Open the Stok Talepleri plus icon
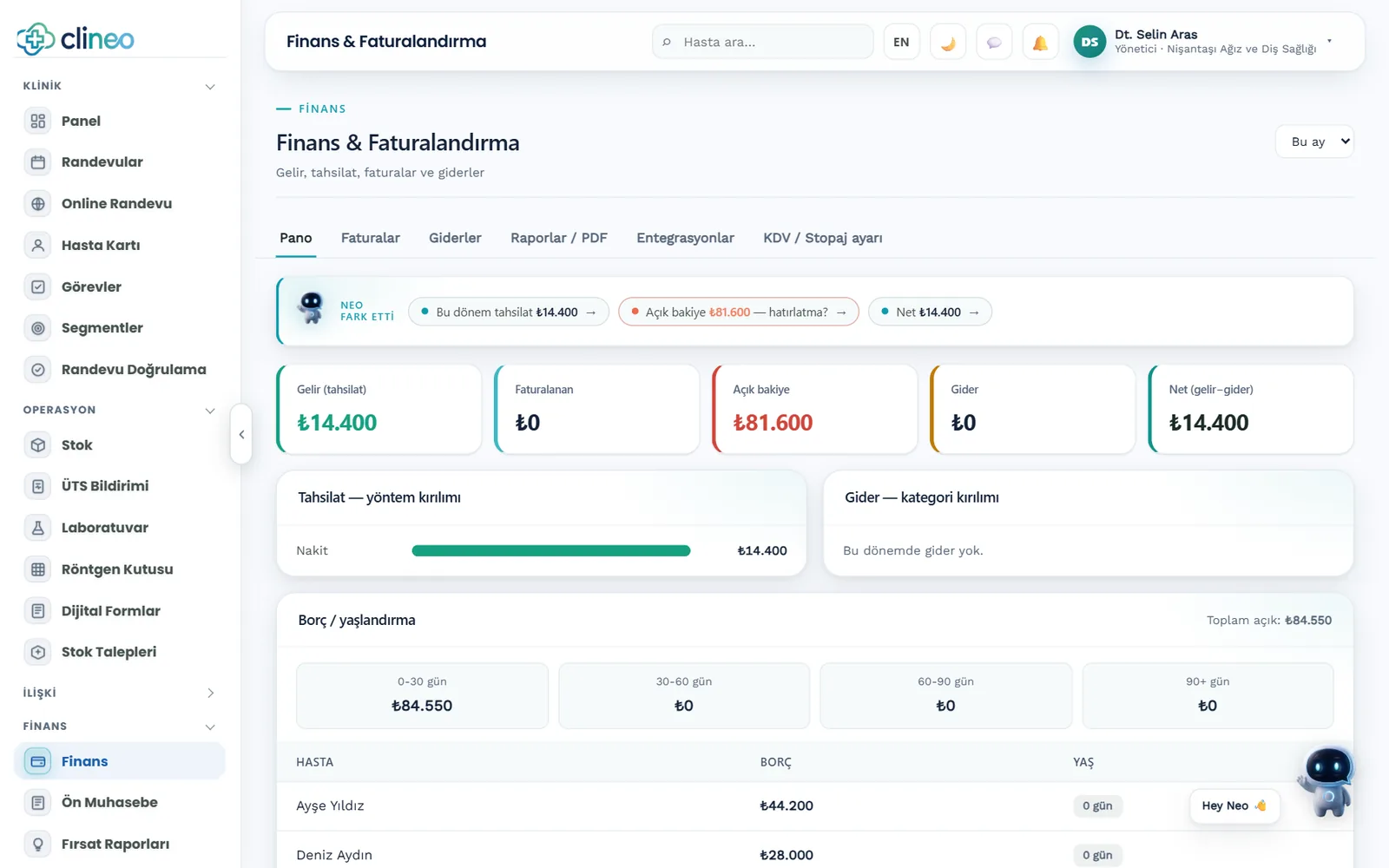 38,652
